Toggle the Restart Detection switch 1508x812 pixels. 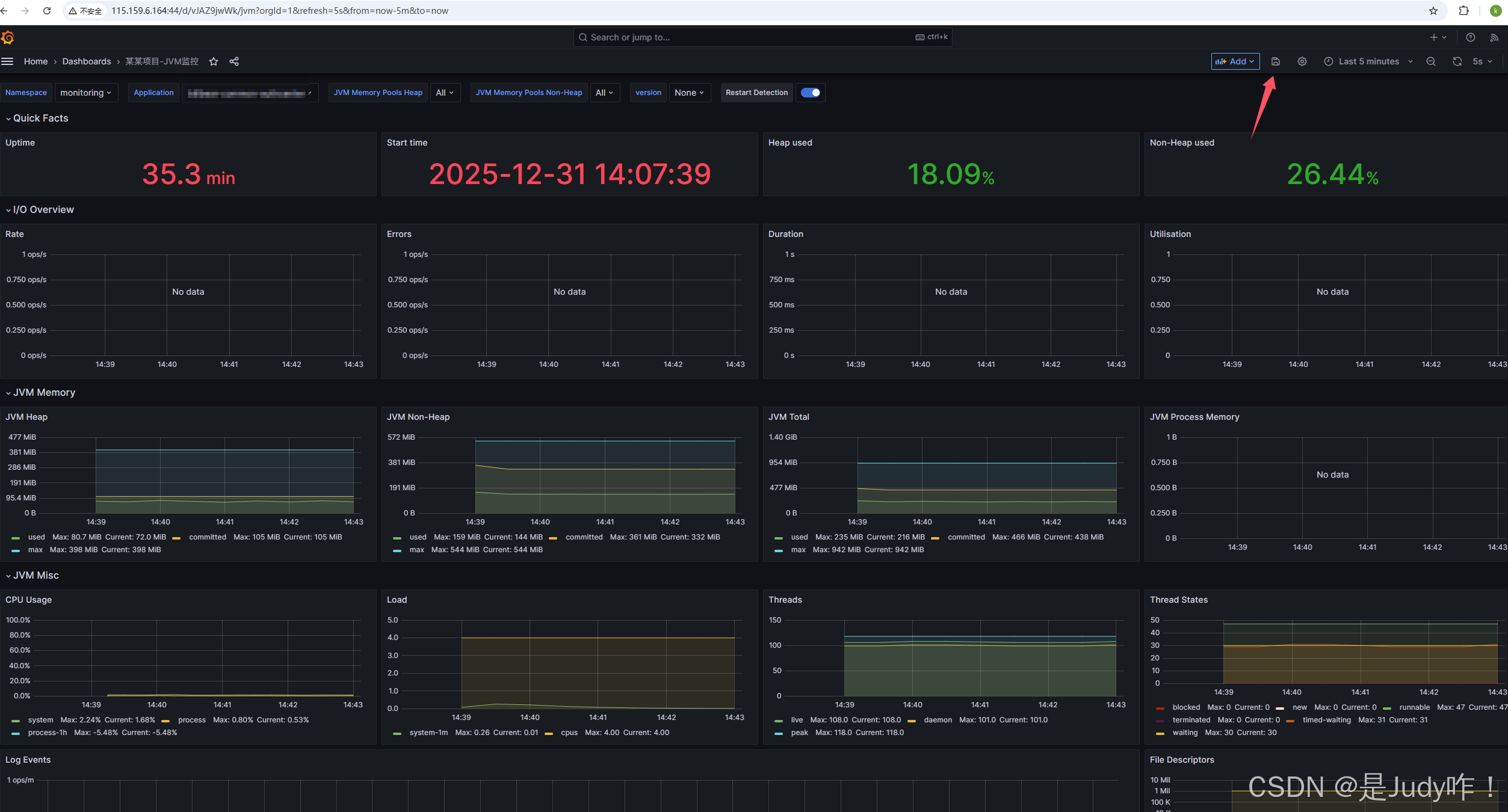[810, 93]
